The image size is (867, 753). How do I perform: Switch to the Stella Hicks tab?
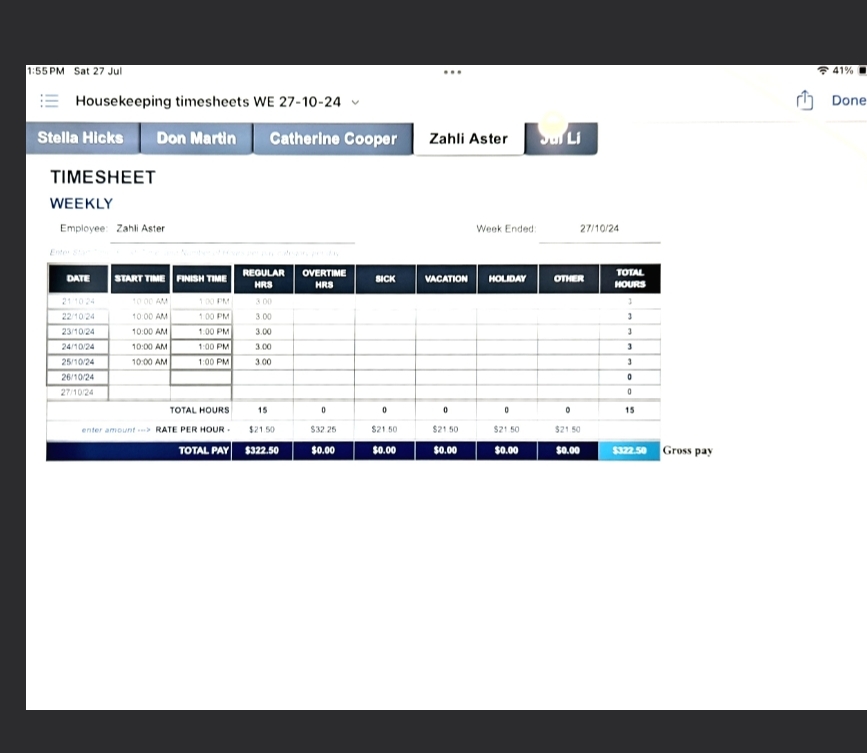pos(82,138)
